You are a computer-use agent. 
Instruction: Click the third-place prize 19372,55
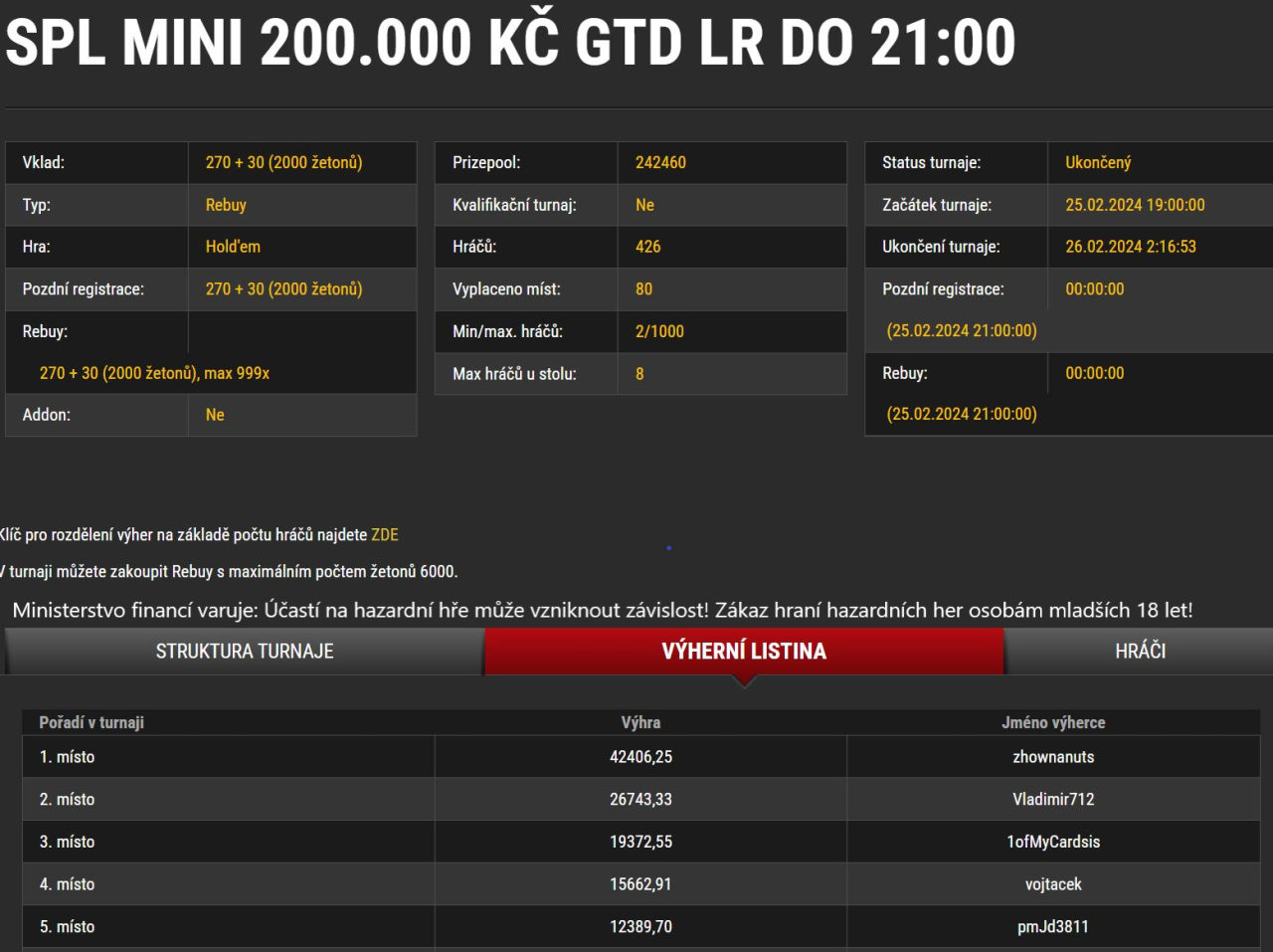pos(640,843)
